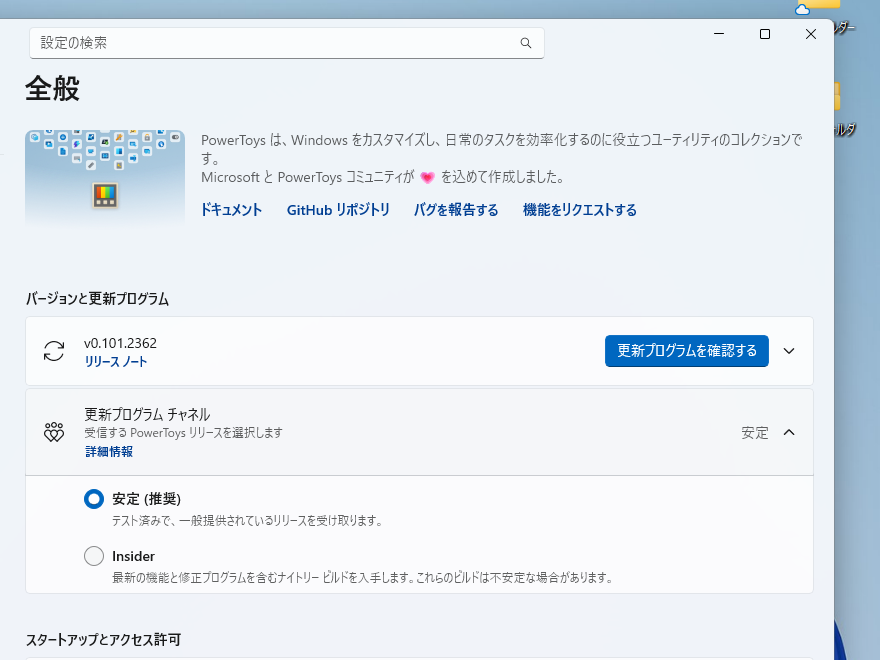
Task: Focus the 設定の検索 search field
Action: 286,43
